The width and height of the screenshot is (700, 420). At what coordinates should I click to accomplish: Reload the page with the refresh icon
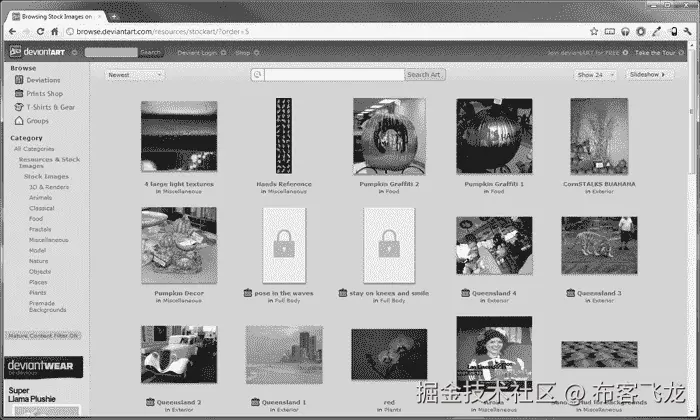(40, 32)
